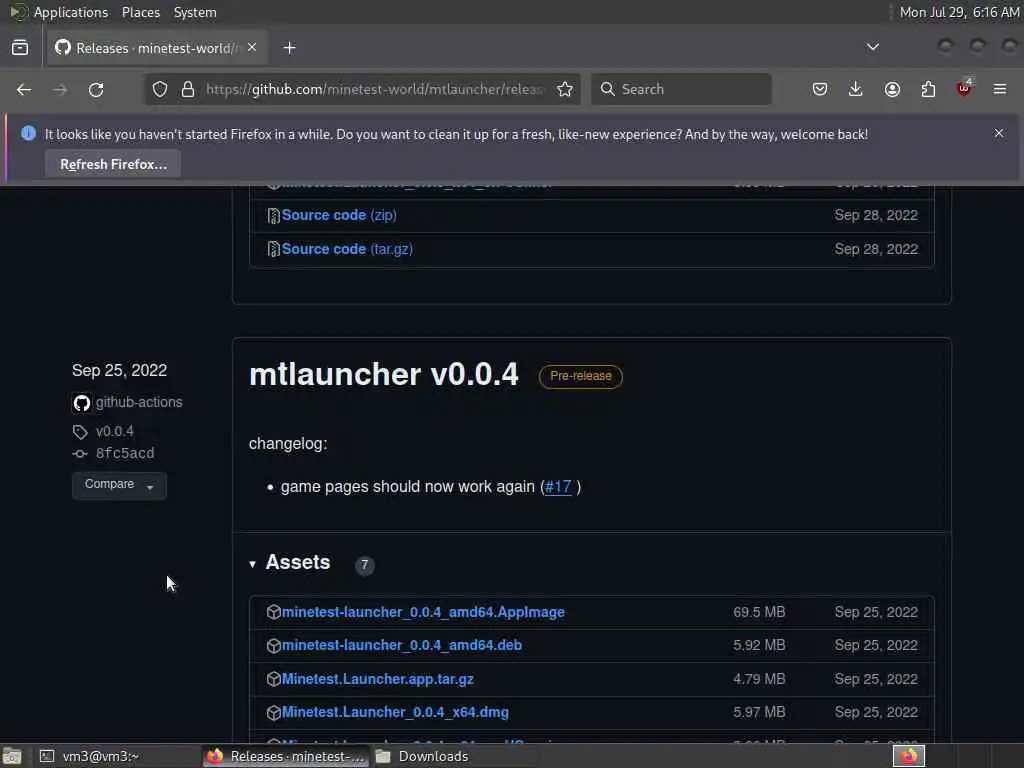Viewport: 1024px width, 768px height.
Task: Open commit 8fc5acd link
Action: tap(125, 453)
